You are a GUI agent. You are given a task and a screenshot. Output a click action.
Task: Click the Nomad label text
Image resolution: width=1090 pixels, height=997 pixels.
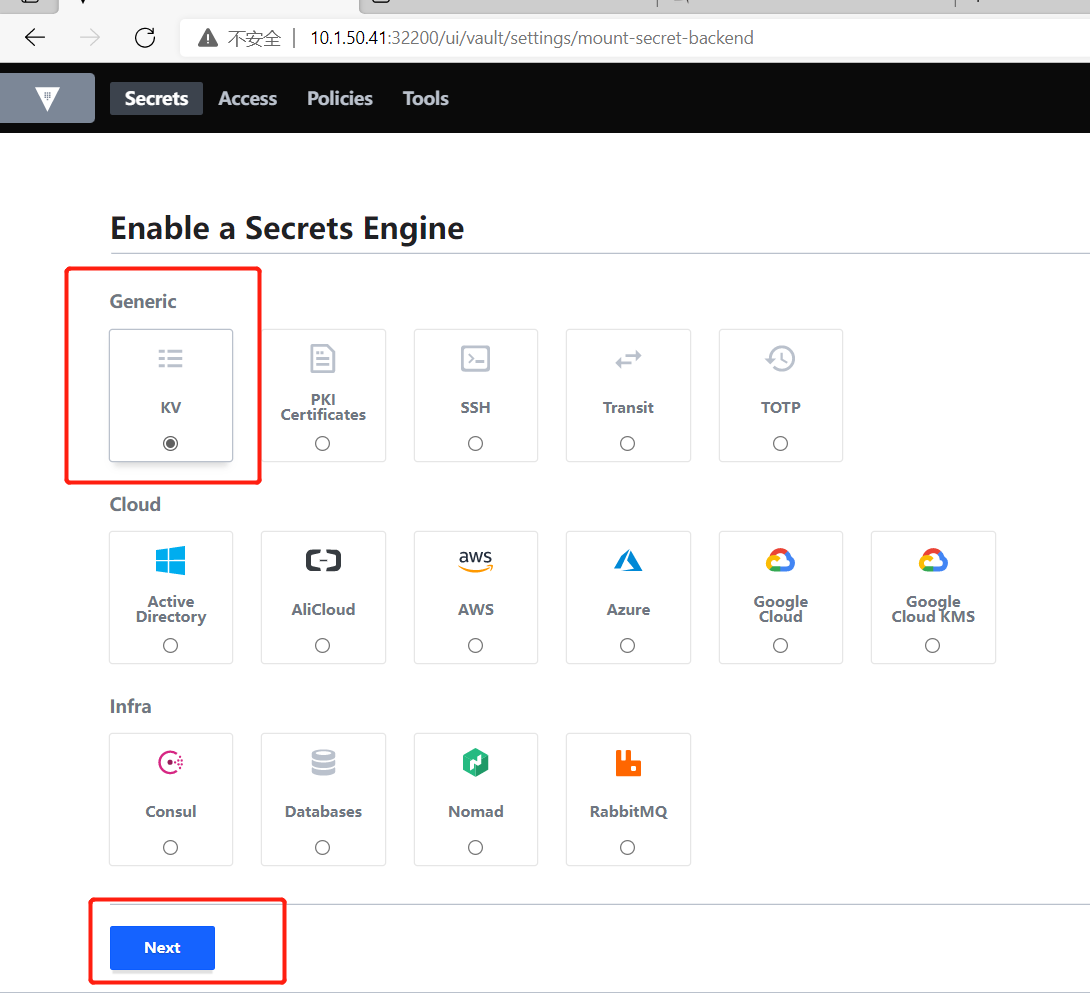475,811
